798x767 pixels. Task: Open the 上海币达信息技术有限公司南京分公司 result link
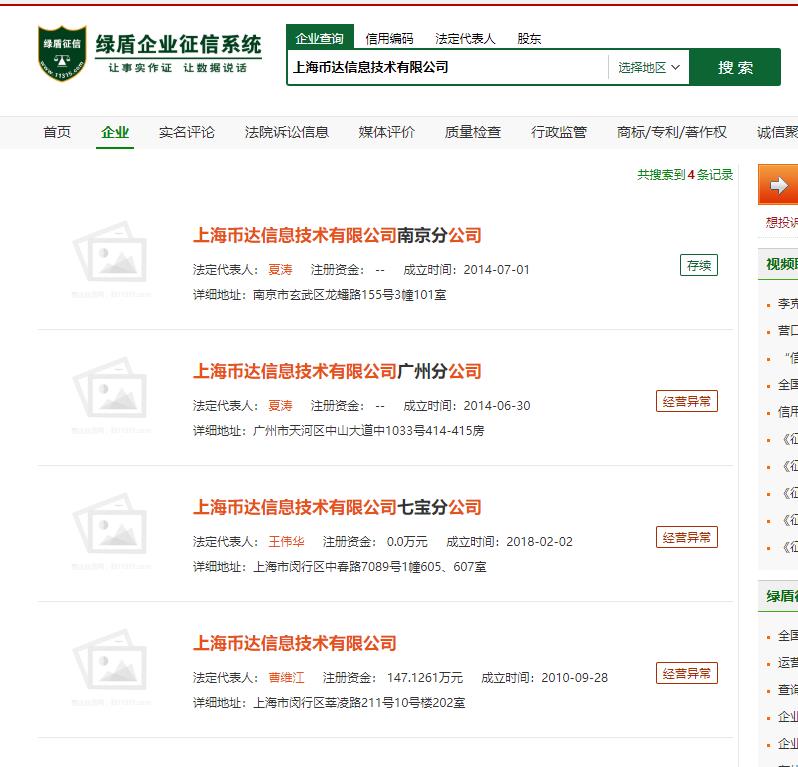tap(337, 236)
